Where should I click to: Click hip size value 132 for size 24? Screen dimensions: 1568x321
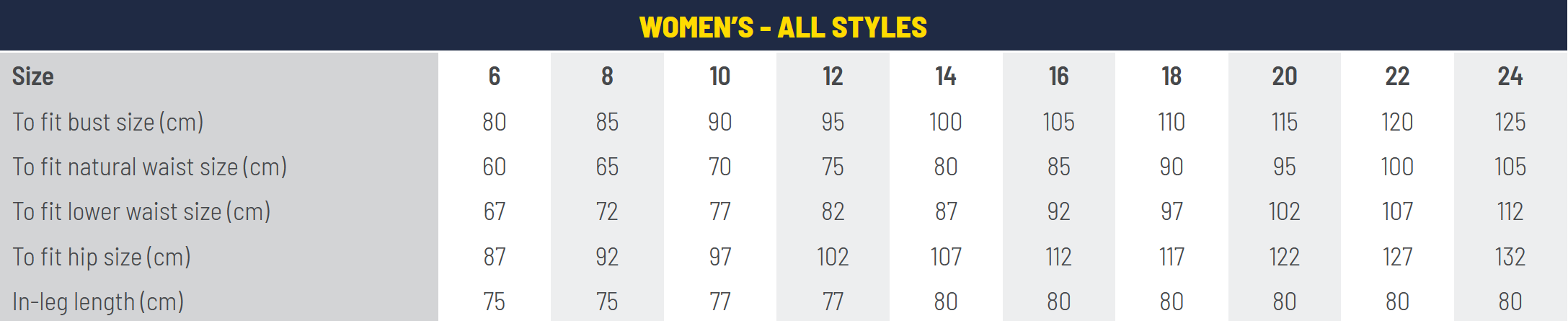coord(1510,257)
